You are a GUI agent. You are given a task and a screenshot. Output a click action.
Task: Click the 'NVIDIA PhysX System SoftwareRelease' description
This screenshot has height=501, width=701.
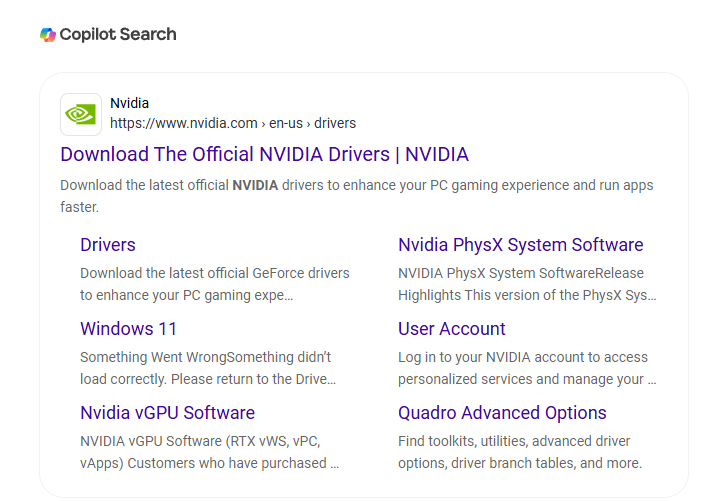point(527,284)
